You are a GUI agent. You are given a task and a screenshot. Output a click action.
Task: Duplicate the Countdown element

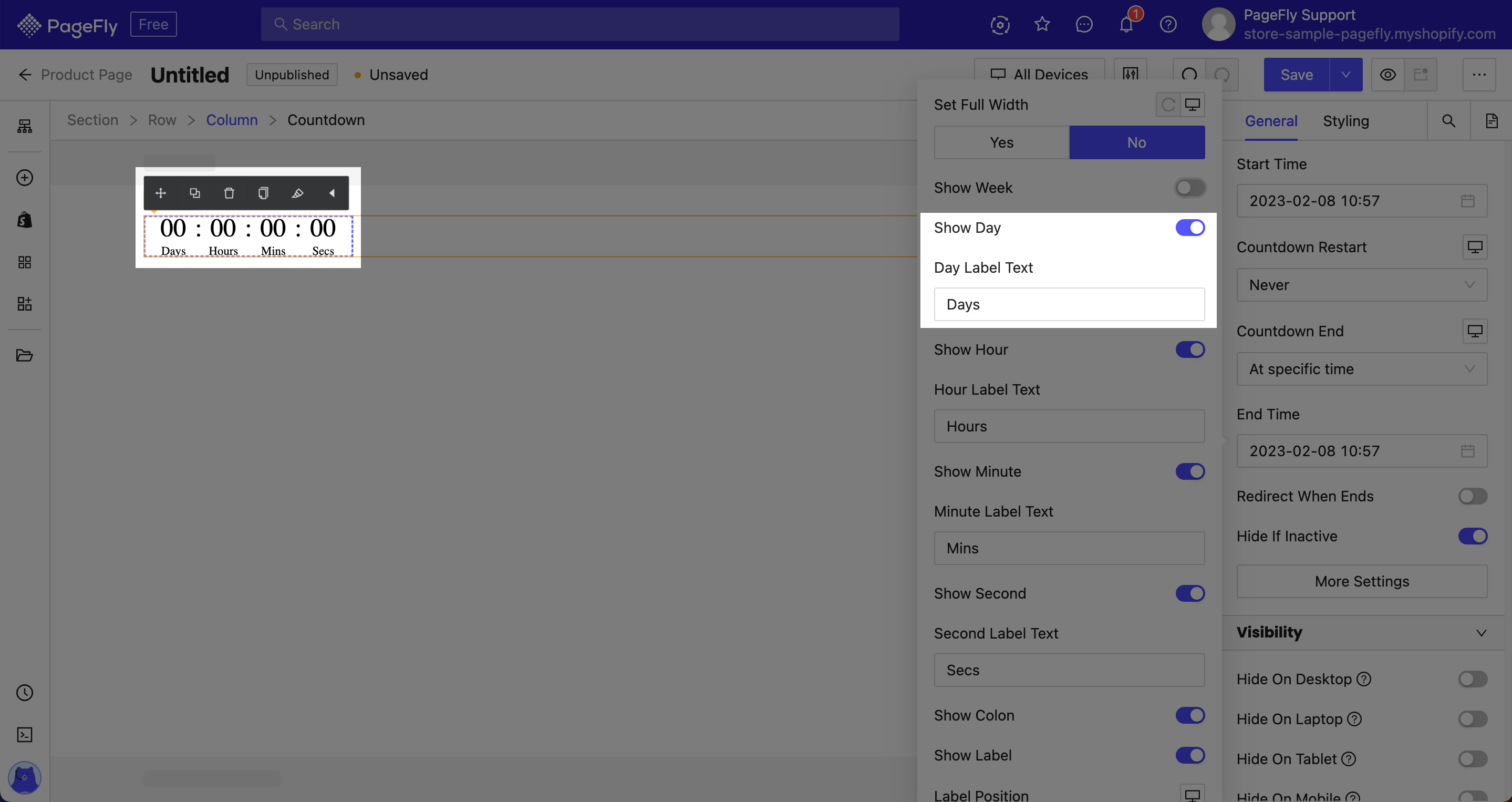[195, 193]
